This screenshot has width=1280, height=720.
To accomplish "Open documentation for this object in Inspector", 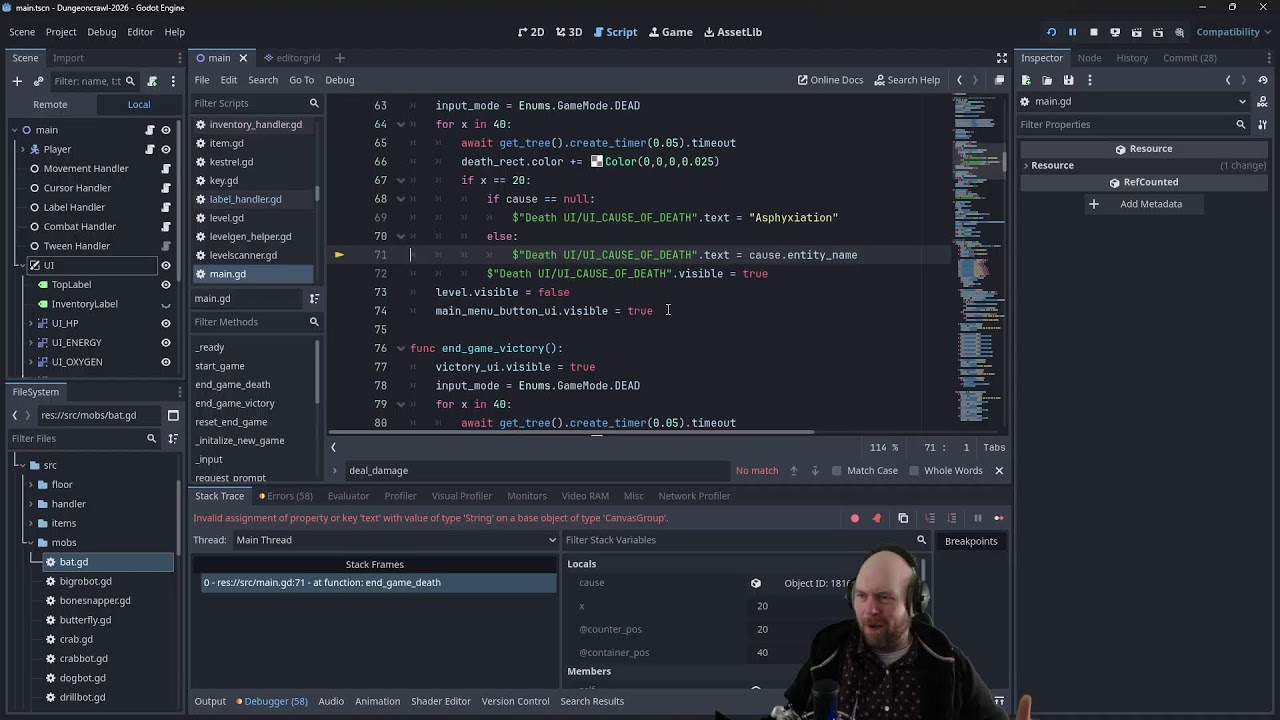I will pyautogui.click(x=1264, y=101).
